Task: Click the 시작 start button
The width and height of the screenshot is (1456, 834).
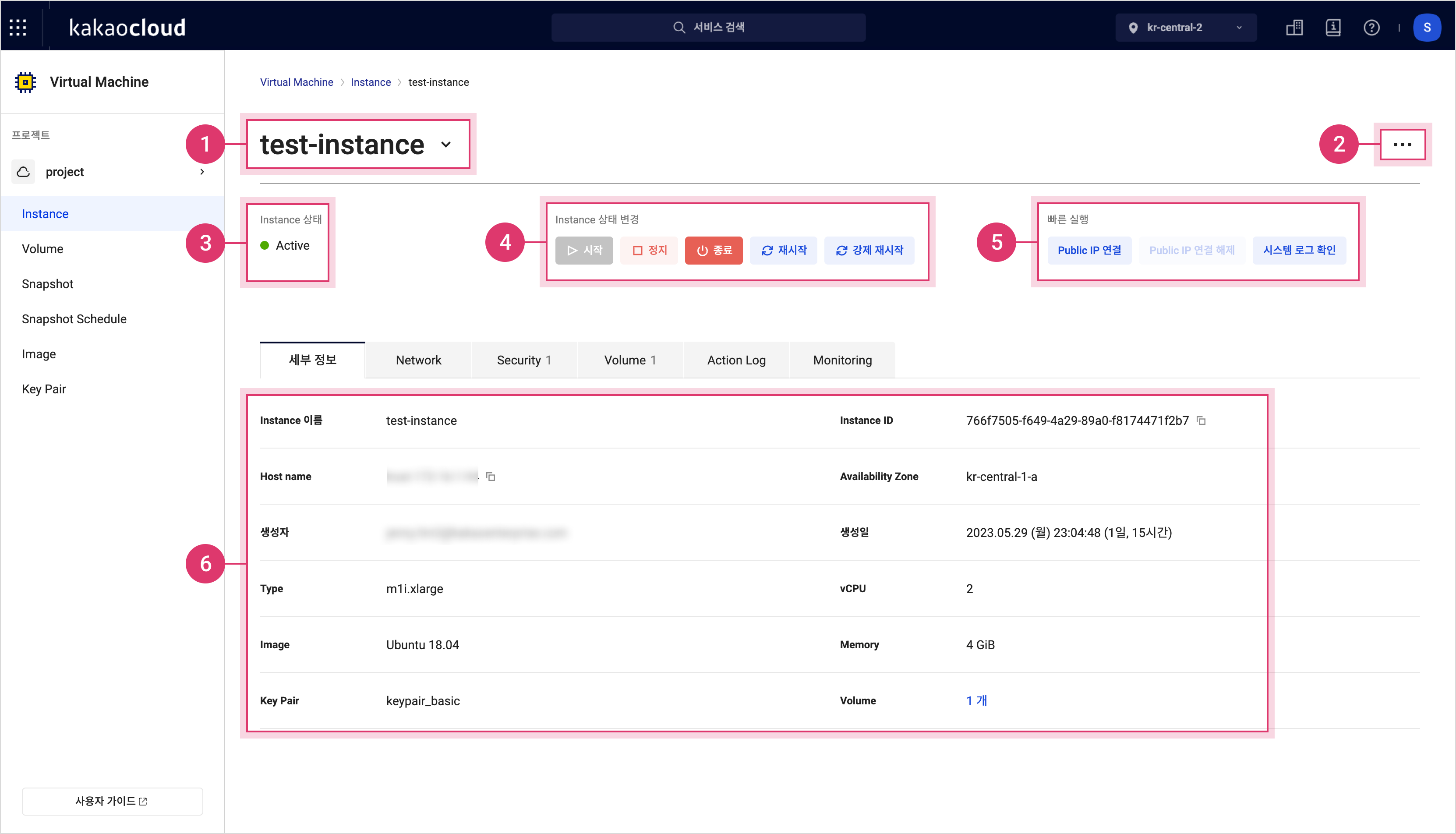Action: [x=583, y=250]
